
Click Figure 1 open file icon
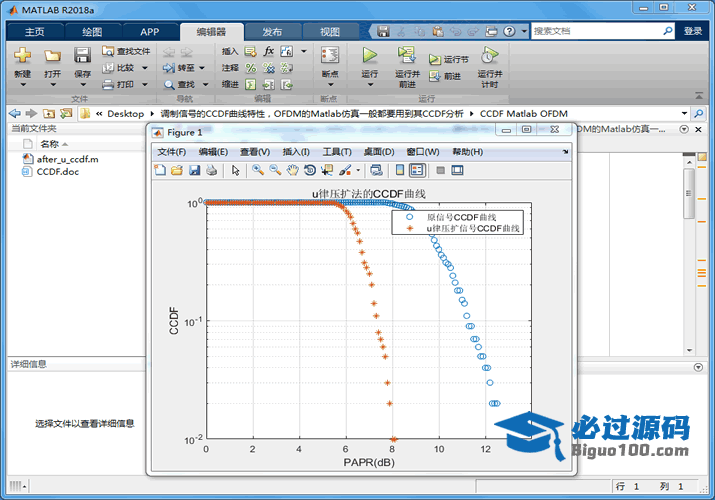[177, 170]
